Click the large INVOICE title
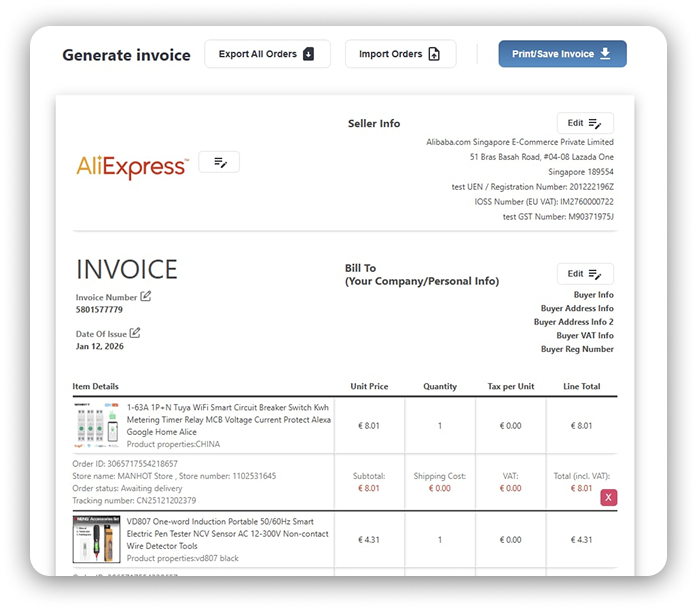 pyautogui.click(x=127, y=269)
